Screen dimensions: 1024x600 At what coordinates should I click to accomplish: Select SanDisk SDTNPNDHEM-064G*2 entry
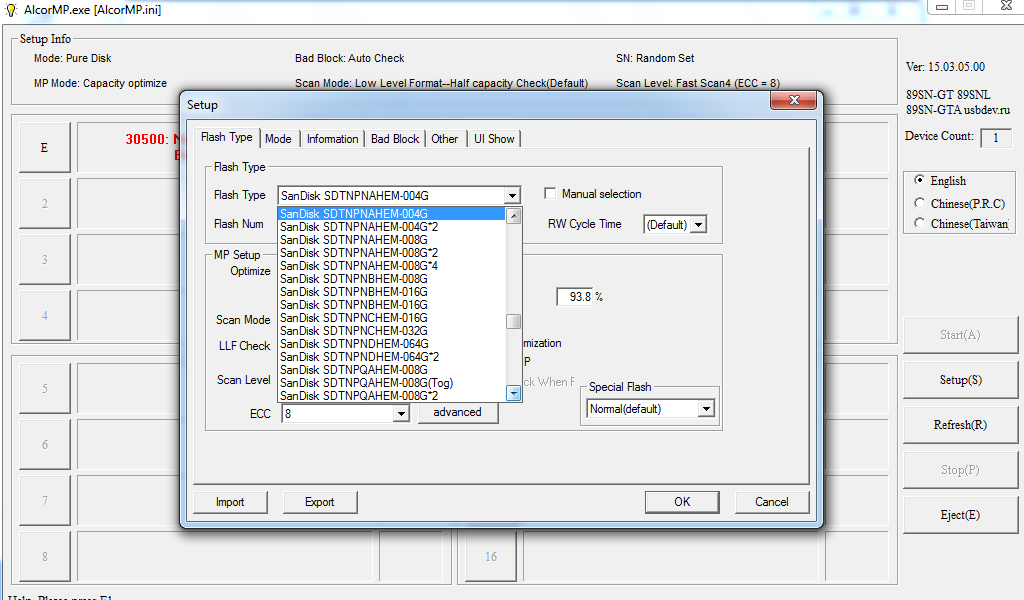point(392,356)
